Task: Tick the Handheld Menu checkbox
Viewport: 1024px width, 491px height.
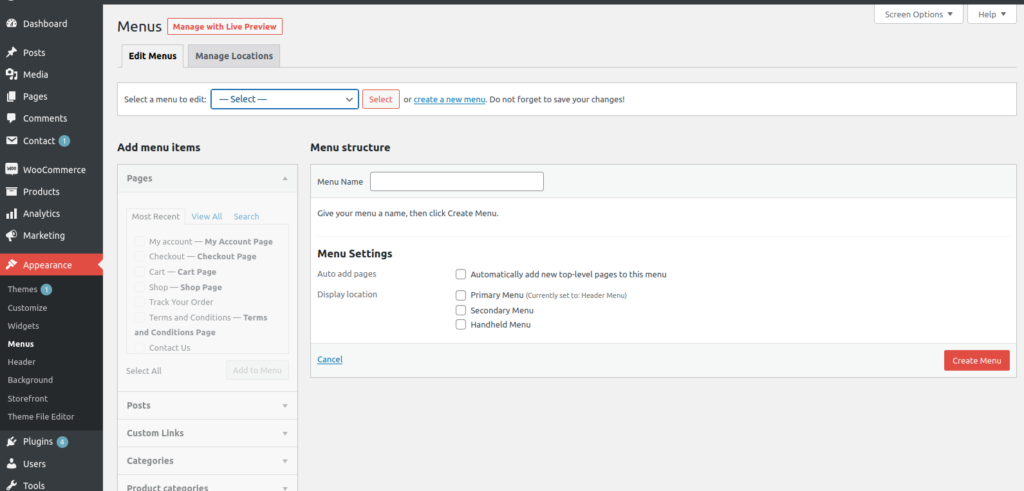Action: 461,324
